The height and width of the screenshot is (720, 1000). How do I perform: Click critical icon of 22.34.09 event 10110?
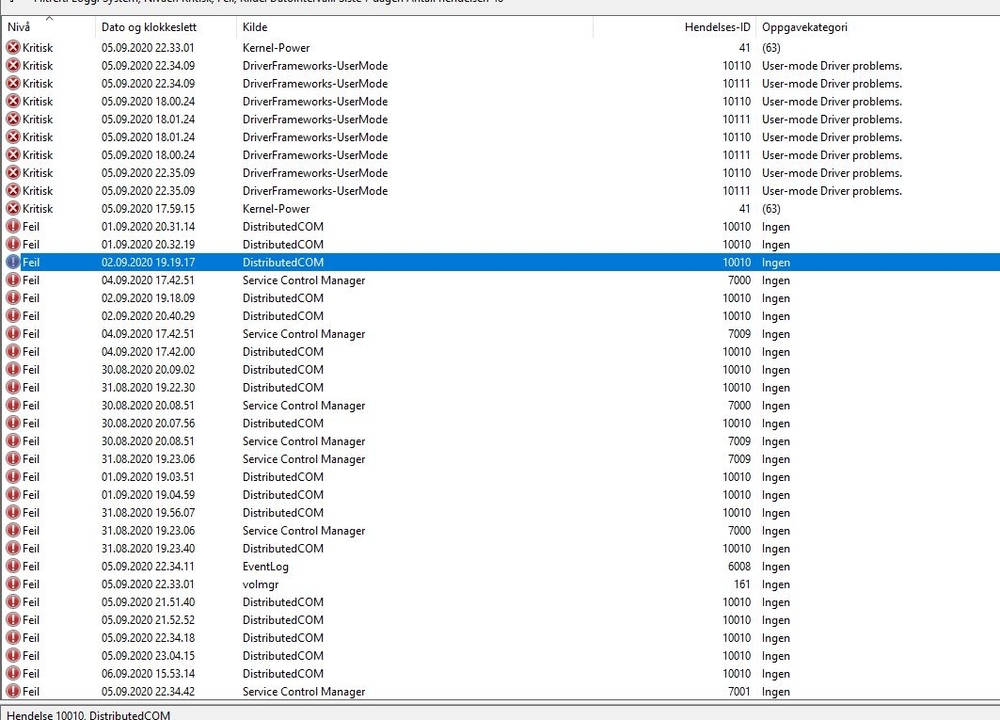[x=13, y=65]
